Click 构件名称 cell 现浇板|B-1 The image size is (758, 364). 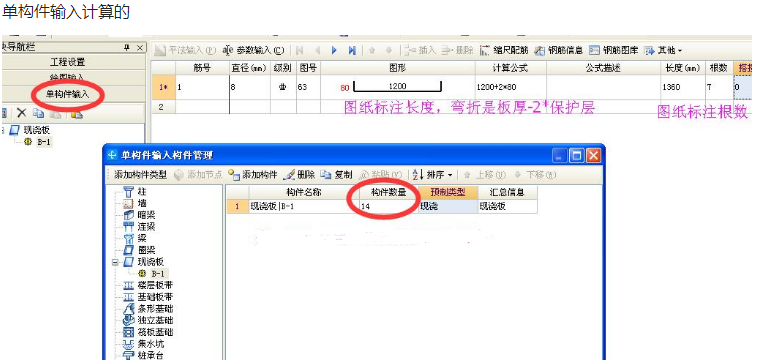click(x=303, y=206)
